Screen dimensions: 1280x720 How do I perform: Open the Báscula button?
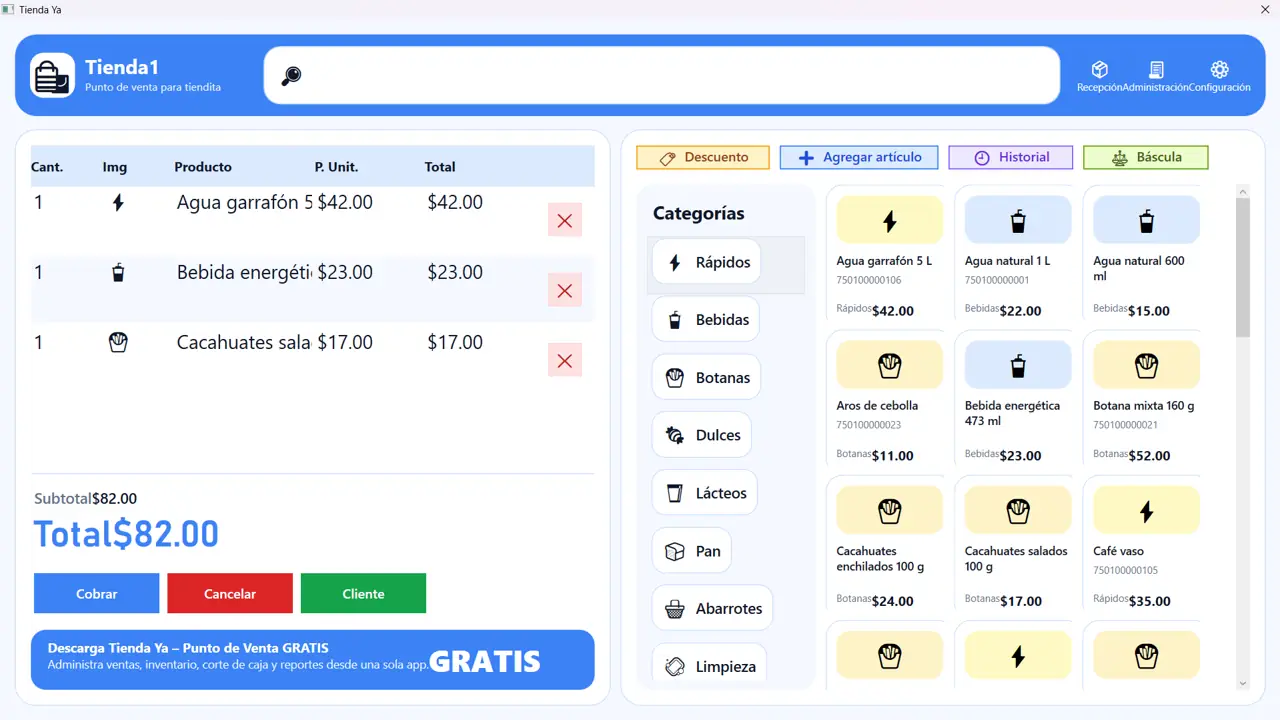(1146, 157)
